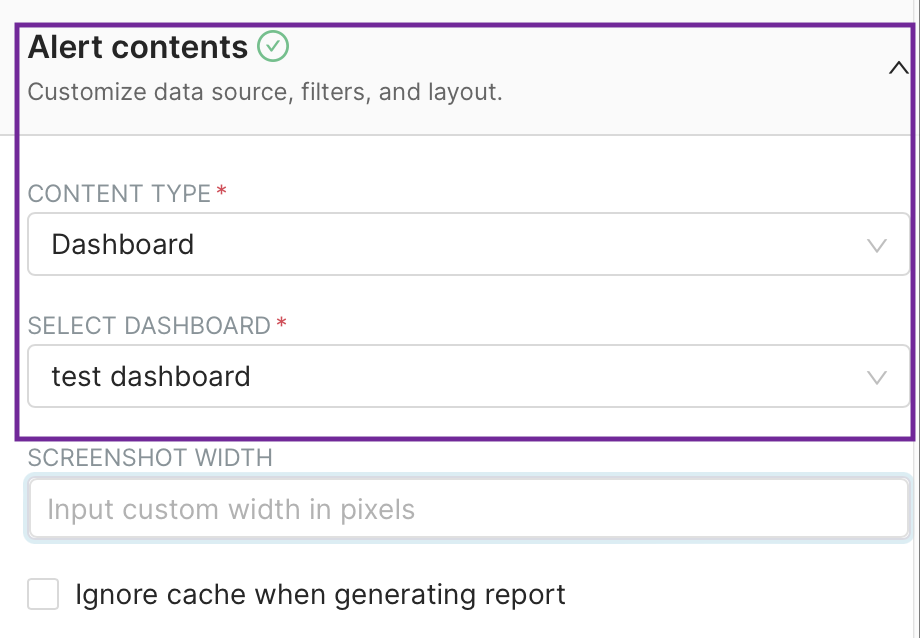The width and height of the screenshot is (920, 638).
Task: Click the CONTENT TYPE field label
Action: [119, 193]
